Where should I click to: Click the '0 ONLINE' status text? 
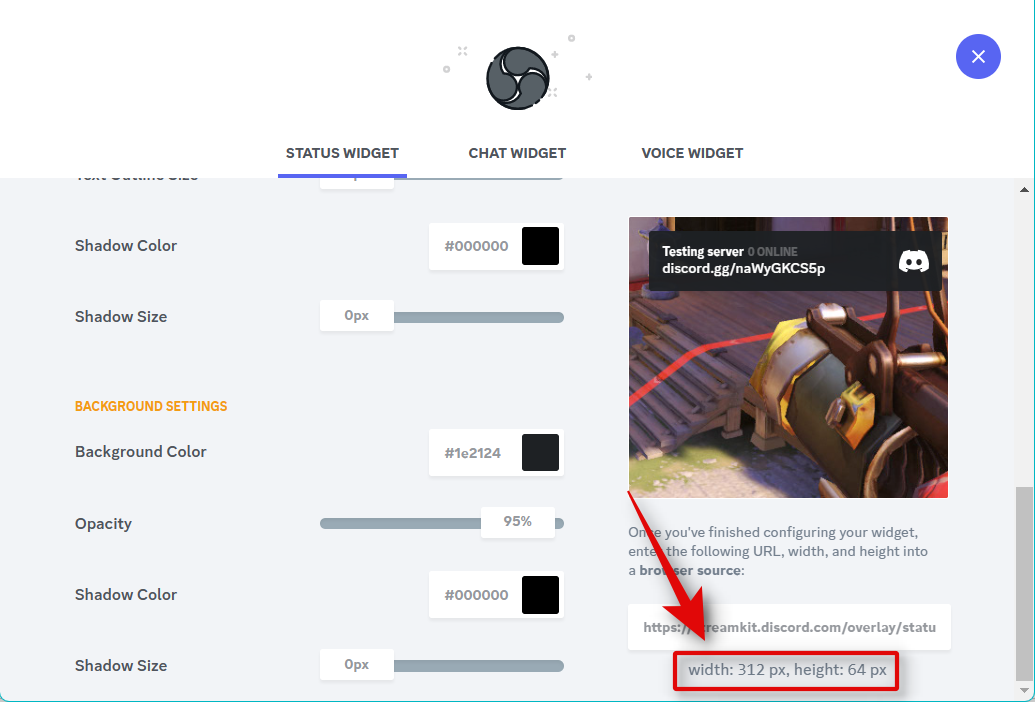pyautogui.click(x=772, y=252)
